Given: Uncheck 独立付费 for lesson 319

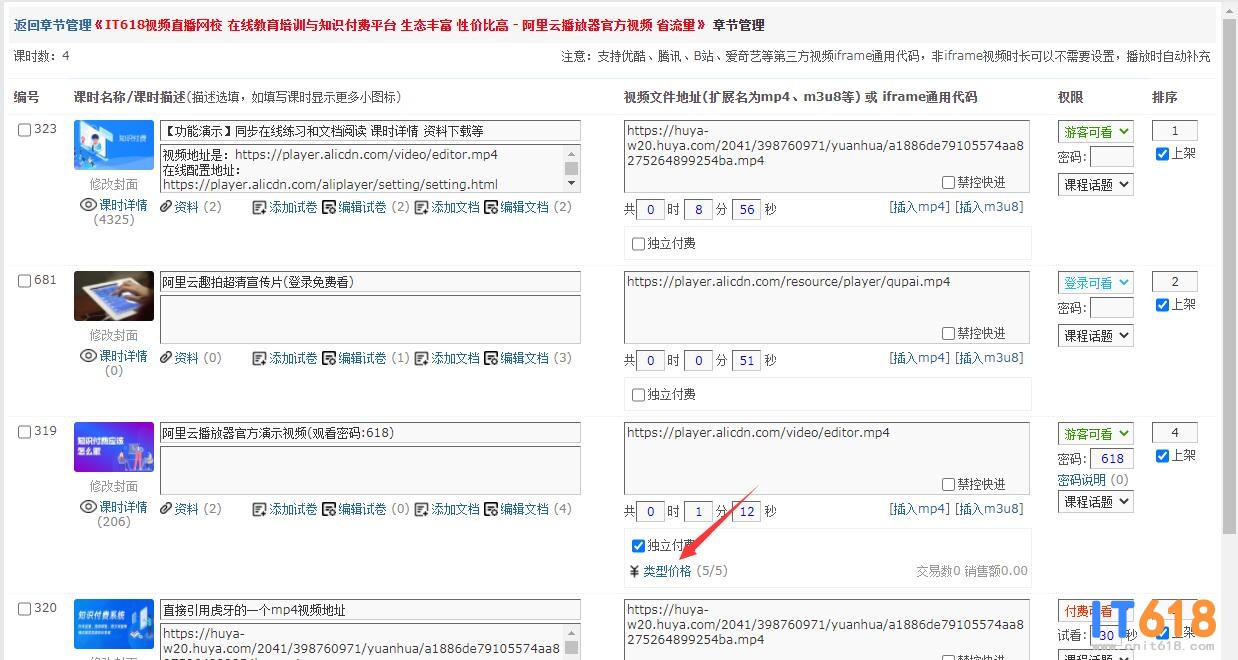Looking at the screenshot, I should [638, 546].
